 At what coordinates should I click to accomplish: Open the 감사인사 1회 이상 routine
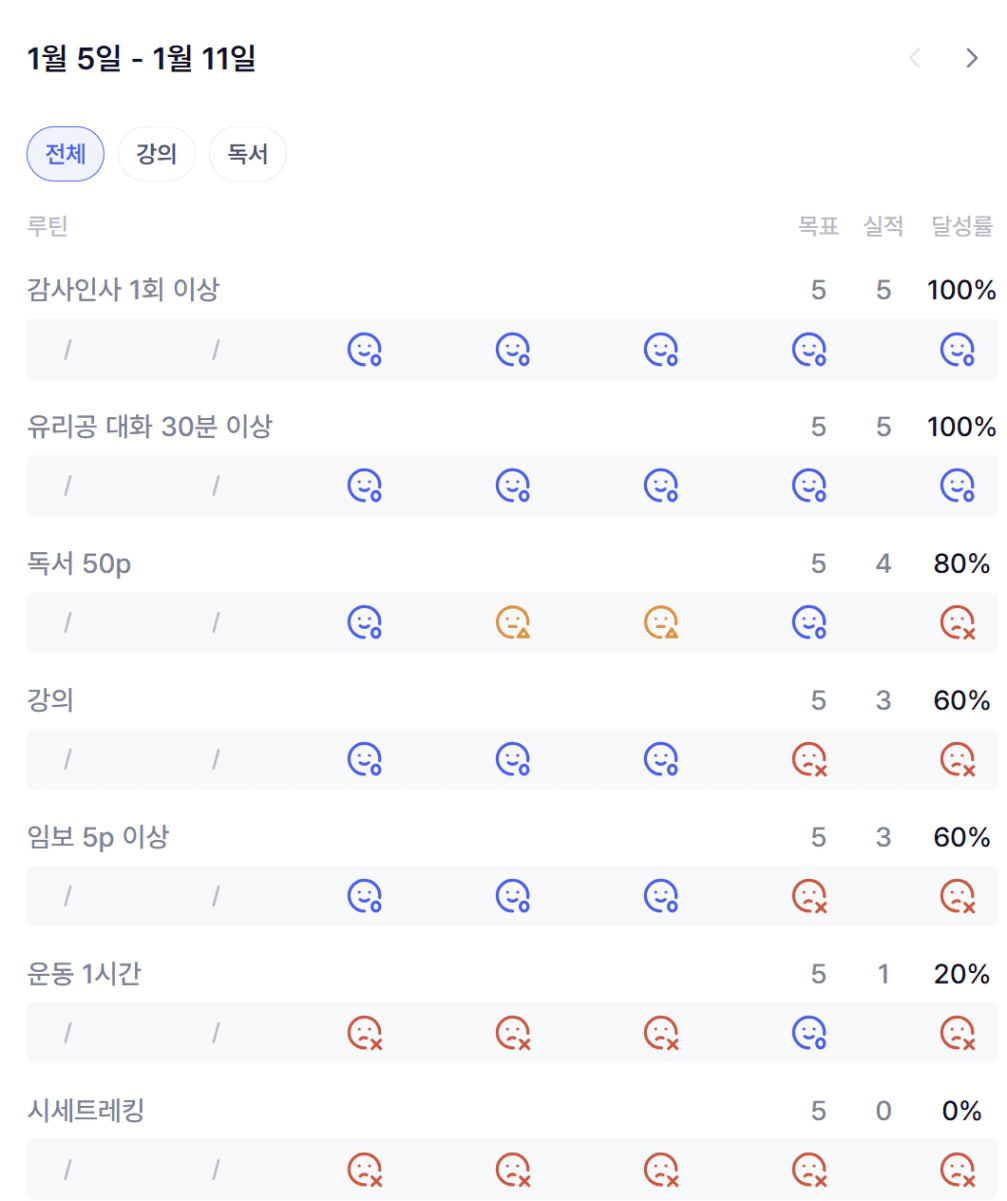123,291
